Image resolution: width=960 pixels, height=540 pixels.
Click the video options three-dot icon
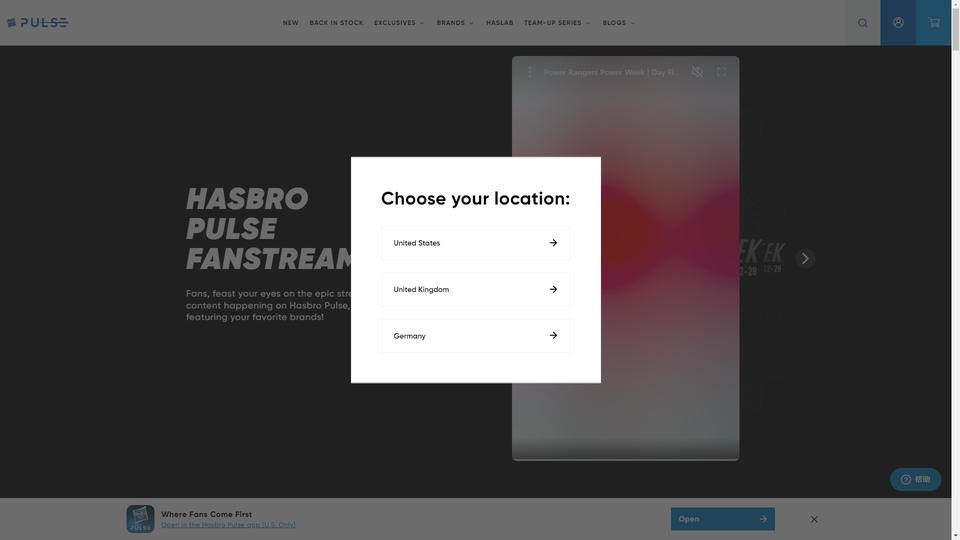coord(530,72)
